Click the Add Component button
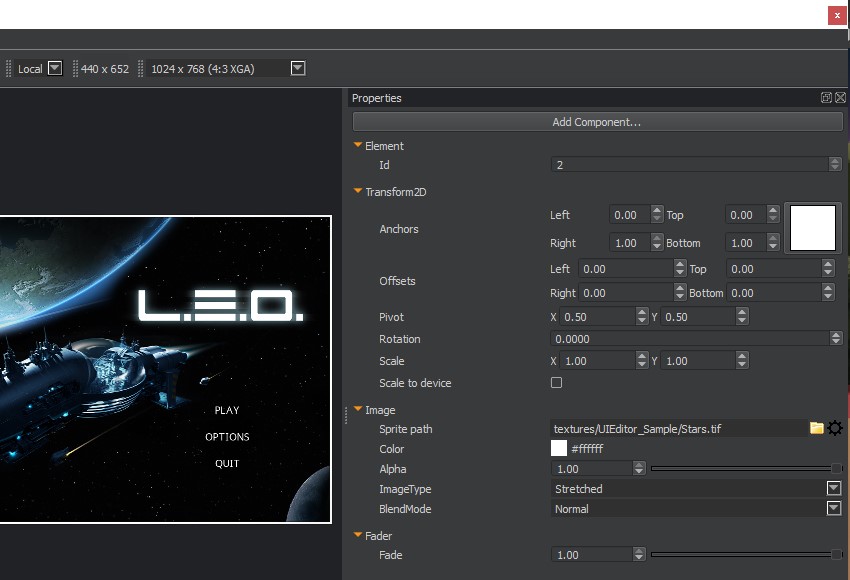This screenshot has height=580, width=850. pos(597,122)
